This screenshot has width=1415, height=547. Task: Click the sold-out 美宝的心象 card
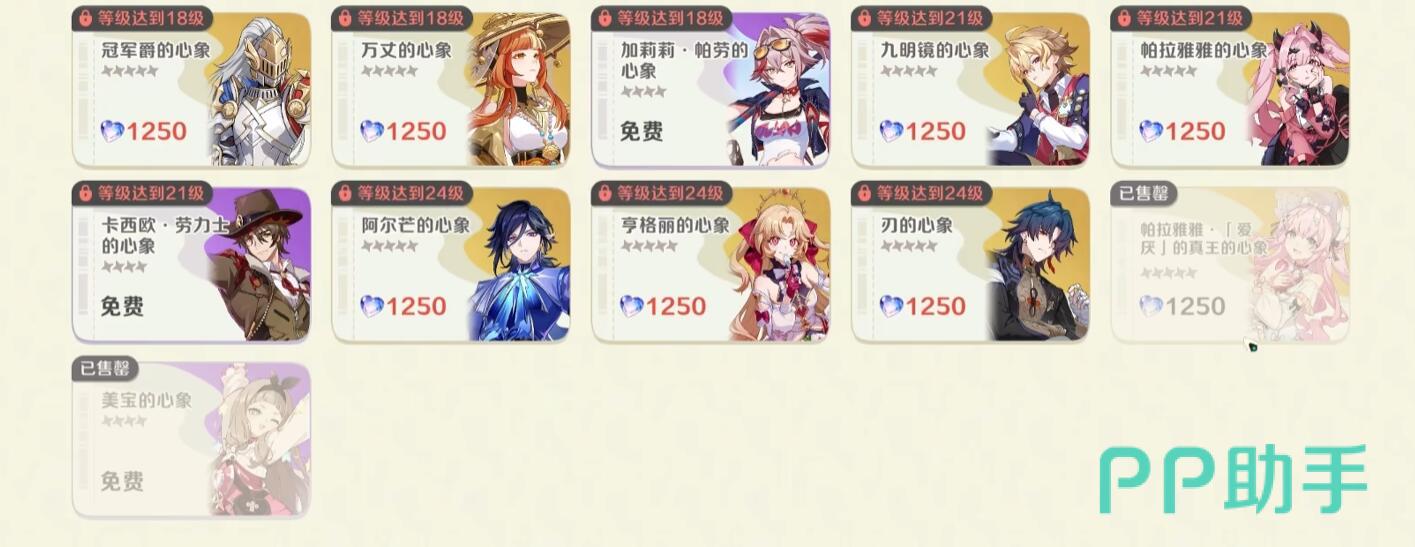pyautogui.click(x=191, y=440)
